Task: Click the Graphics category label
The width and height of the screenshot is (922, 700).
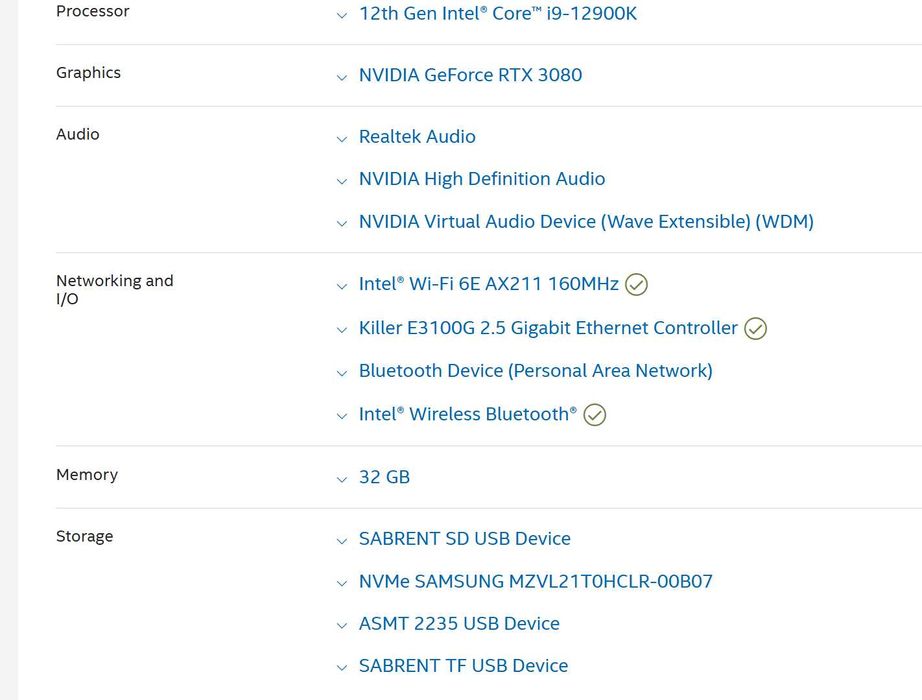Action: (88, 73)
